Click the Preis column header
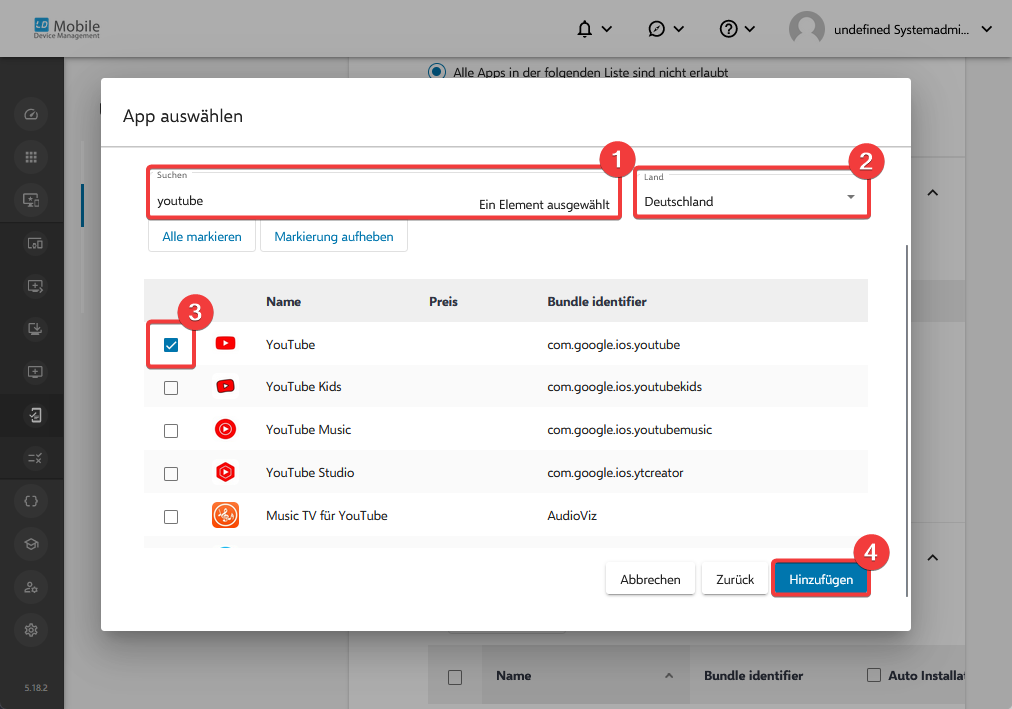The height and width of the screenshot is (709, 1012). (443, 301)
